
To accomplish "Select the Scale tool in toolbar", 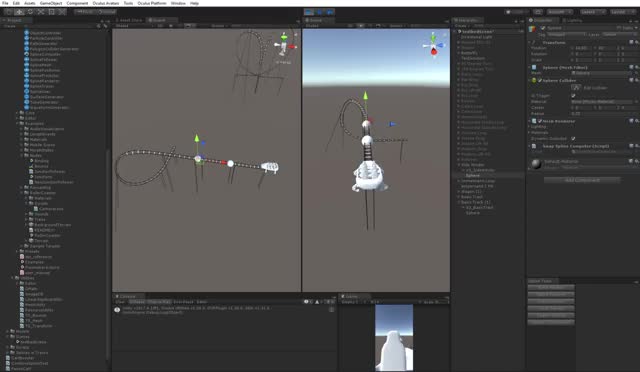I will (x=41, y=12).
